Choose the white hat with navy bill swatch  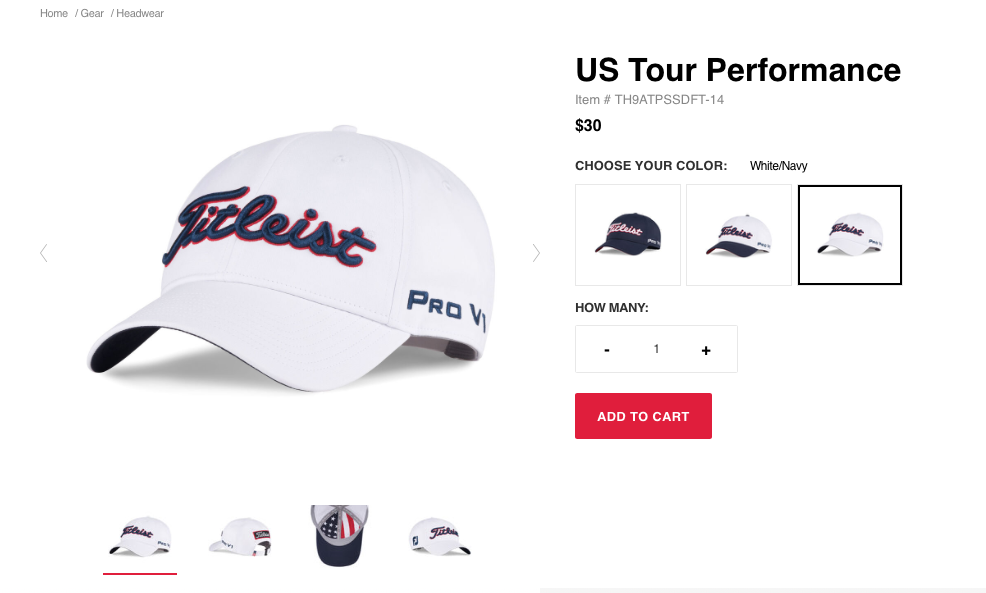pos(739,235)
